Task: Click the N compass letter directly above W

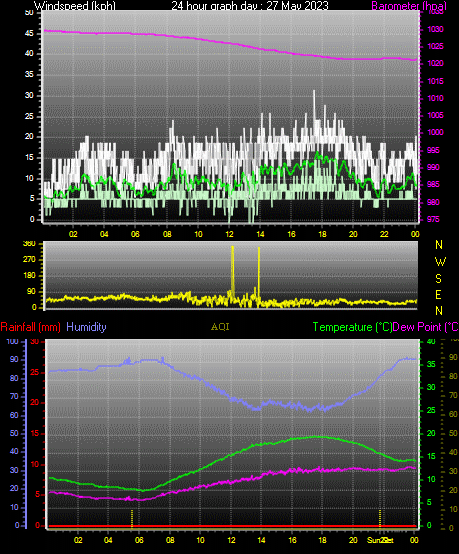Action: coord(439,244)
